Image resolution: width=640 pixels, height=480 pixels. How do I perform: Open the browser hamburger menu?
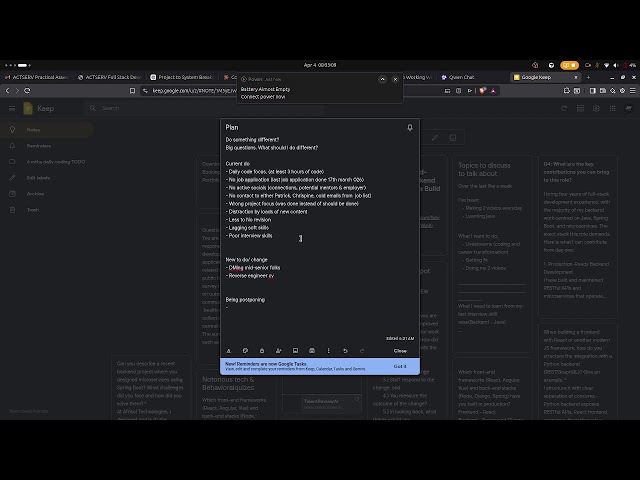click(633, 91)
